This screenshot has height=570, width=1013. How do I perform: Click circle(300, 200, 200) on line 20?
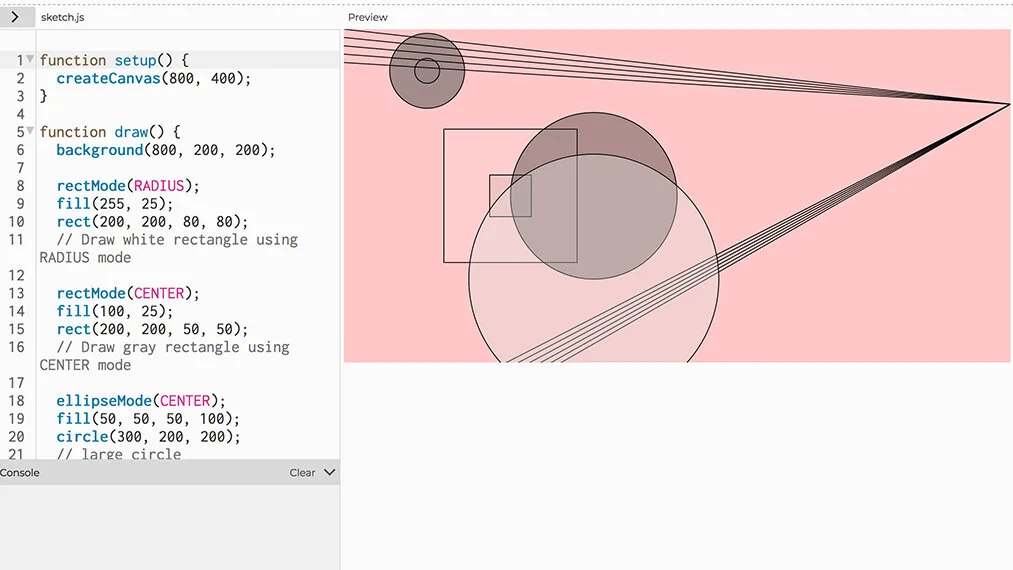point(148,437)
